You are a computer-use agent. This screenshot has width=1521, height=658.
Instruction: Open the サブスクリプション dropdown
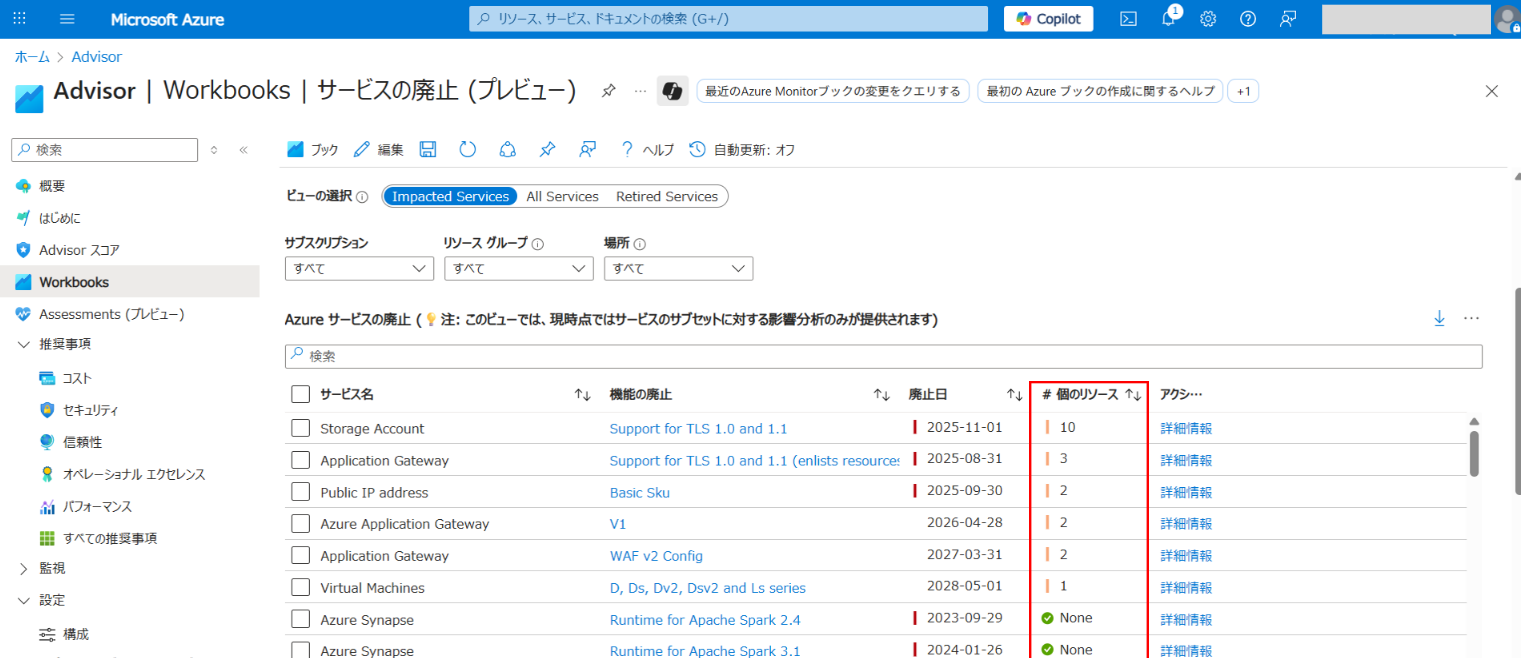359,268
